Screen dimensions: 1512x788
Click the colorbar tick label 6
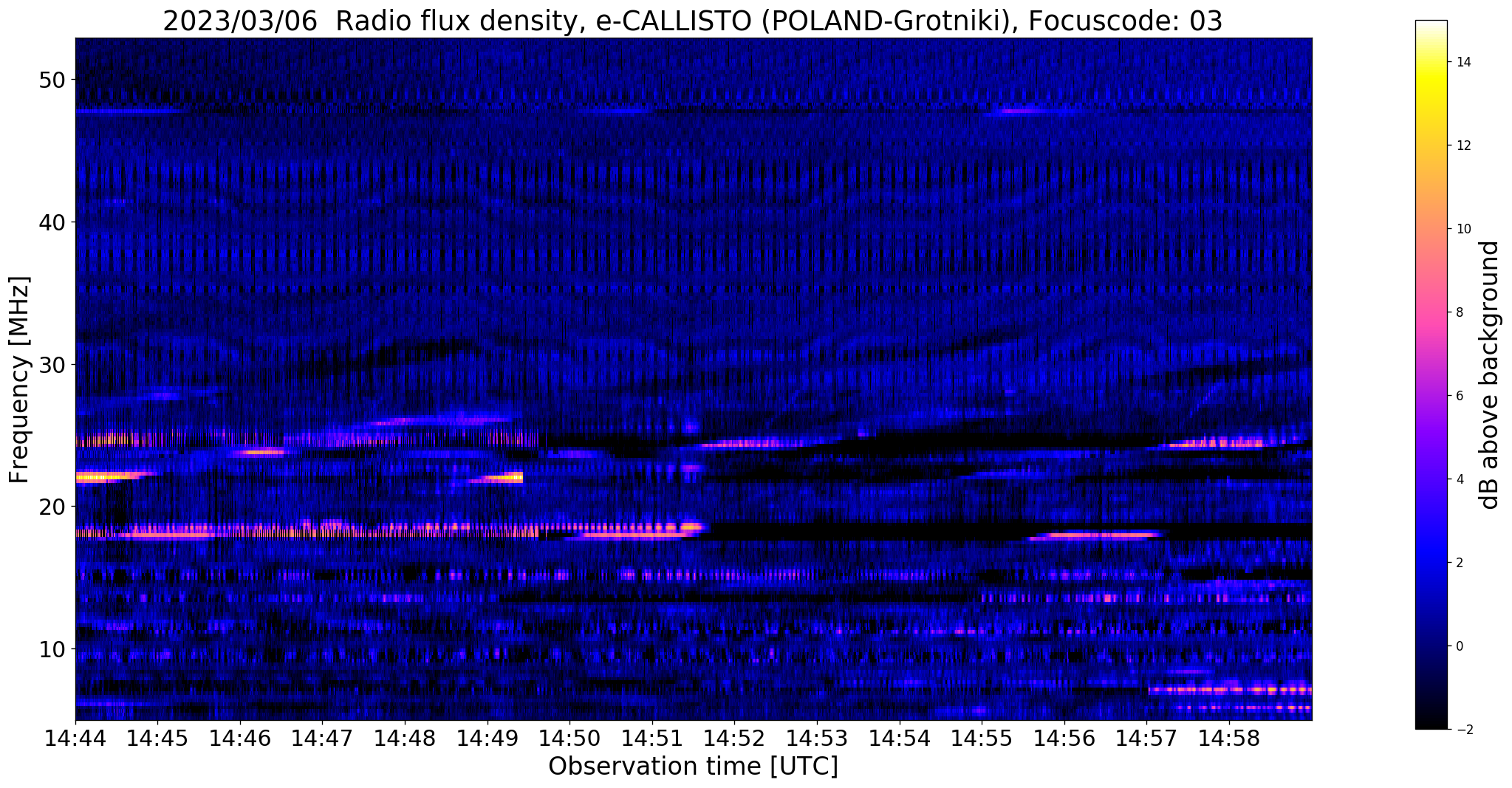(x=1459, y=396)
